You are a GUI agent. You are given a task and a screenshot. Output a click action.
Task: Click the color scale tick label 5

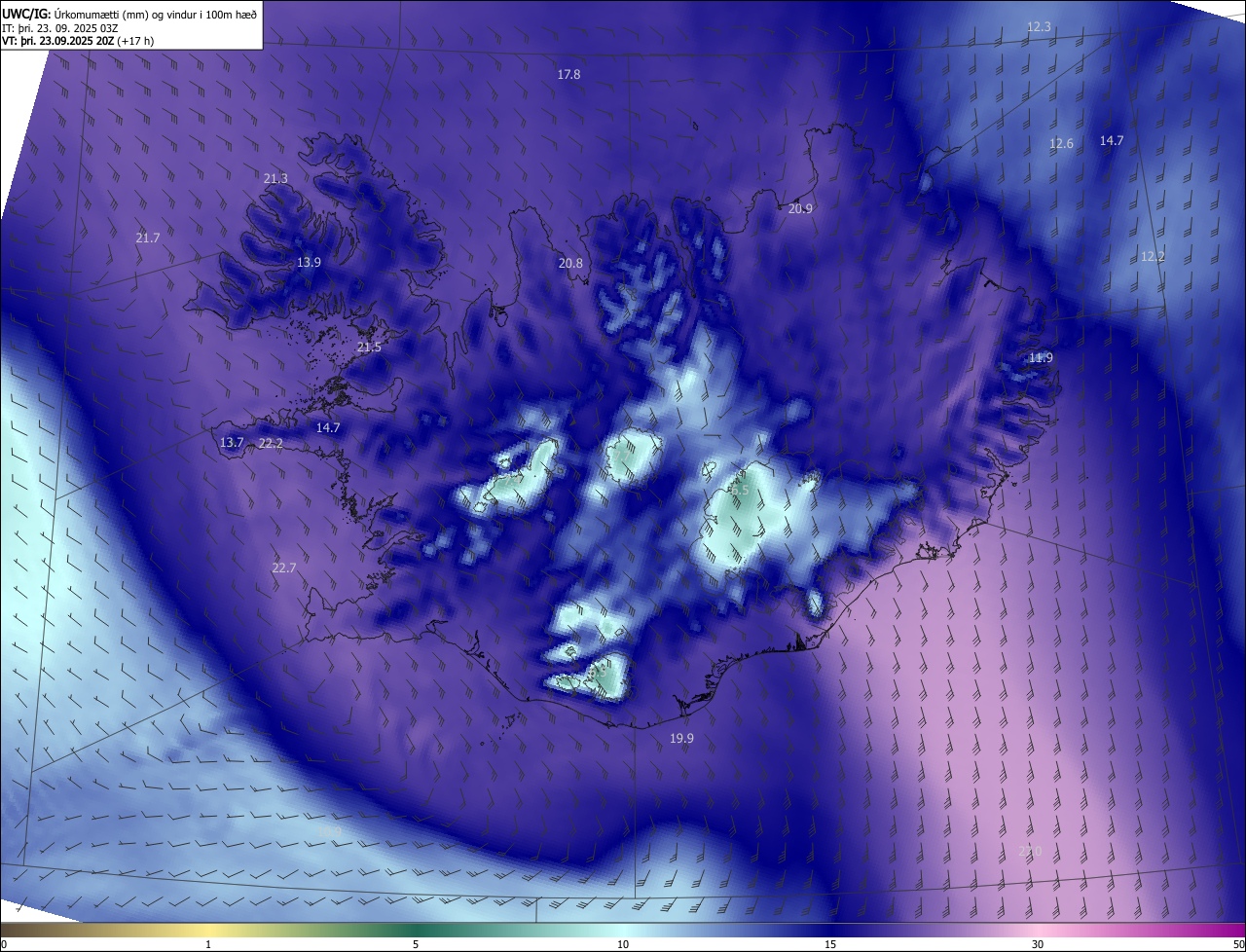pyautogui.click(x=416, y=945)
